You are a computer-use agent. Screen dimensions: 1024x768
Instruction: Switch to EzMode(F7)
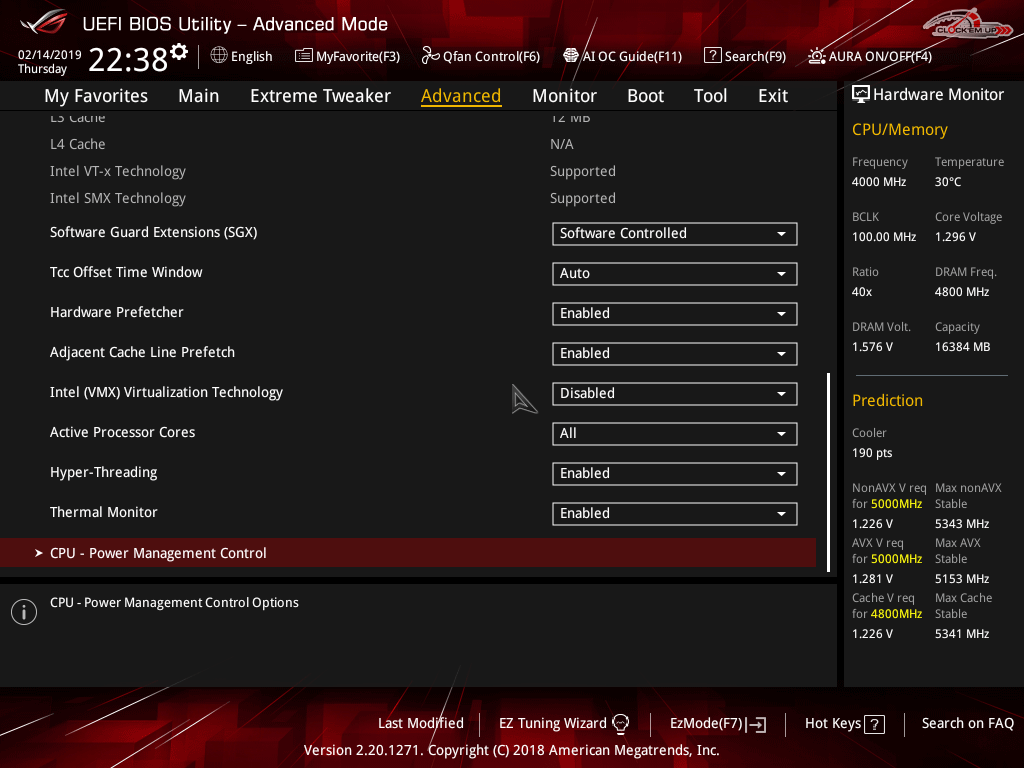pyautogui.click(x=718, y=724)
